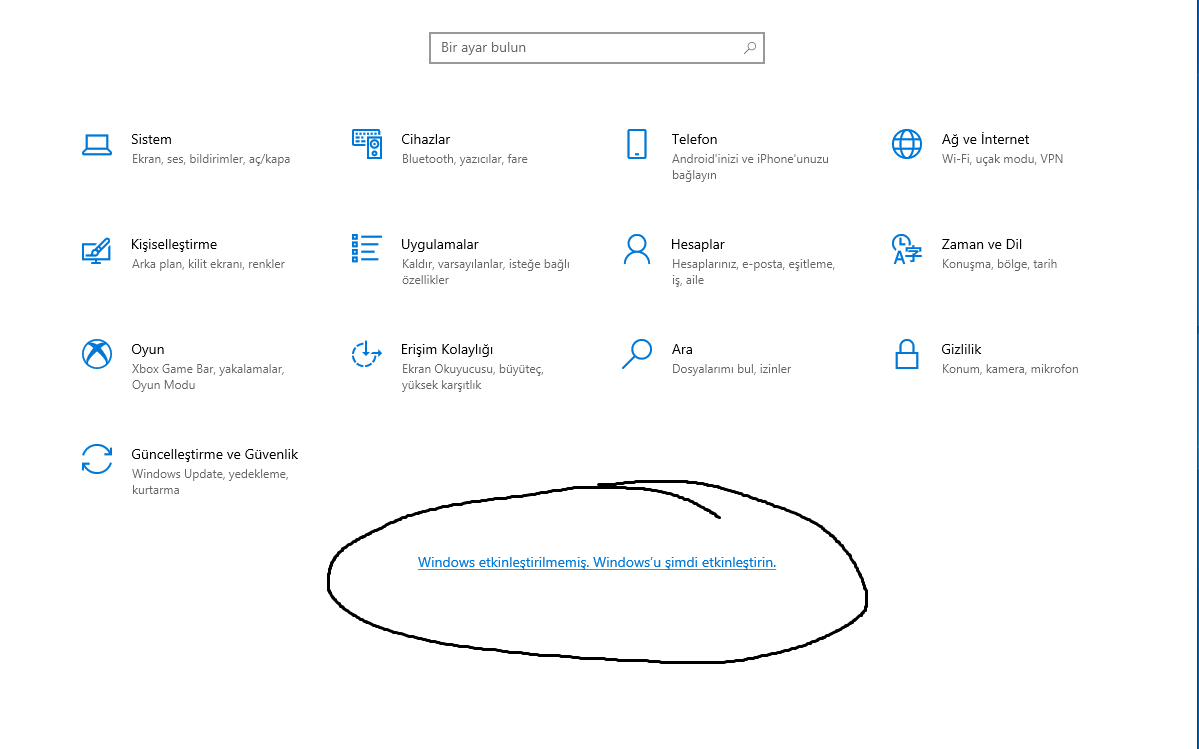Image resolution: width=1199 pixels, height=749 pixels.
Task: Open the Sistem settings title
Action: tap(151, 139)
